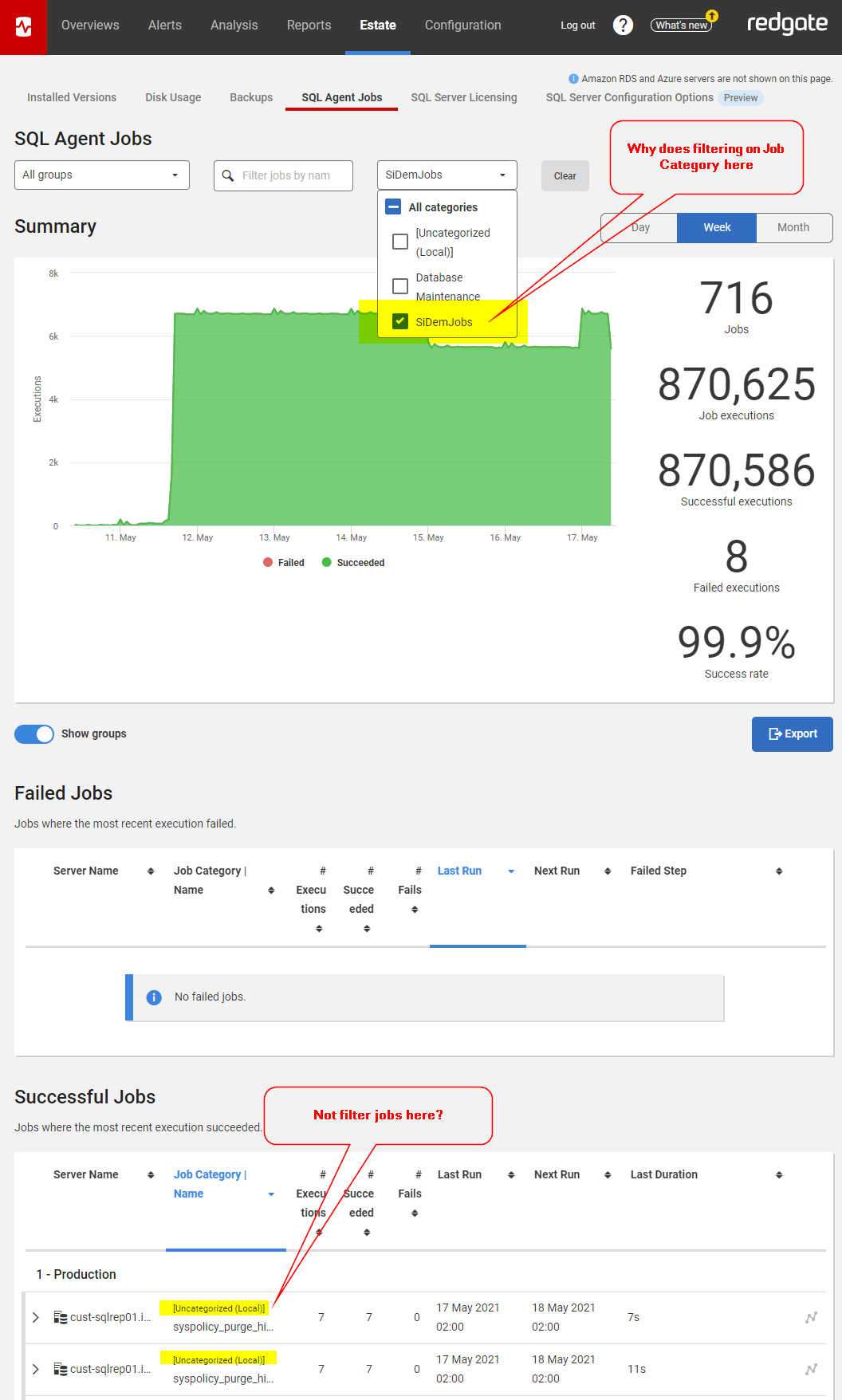842x1400 pixels.
Task: Select the Month time range
Action: click(793, 228)
